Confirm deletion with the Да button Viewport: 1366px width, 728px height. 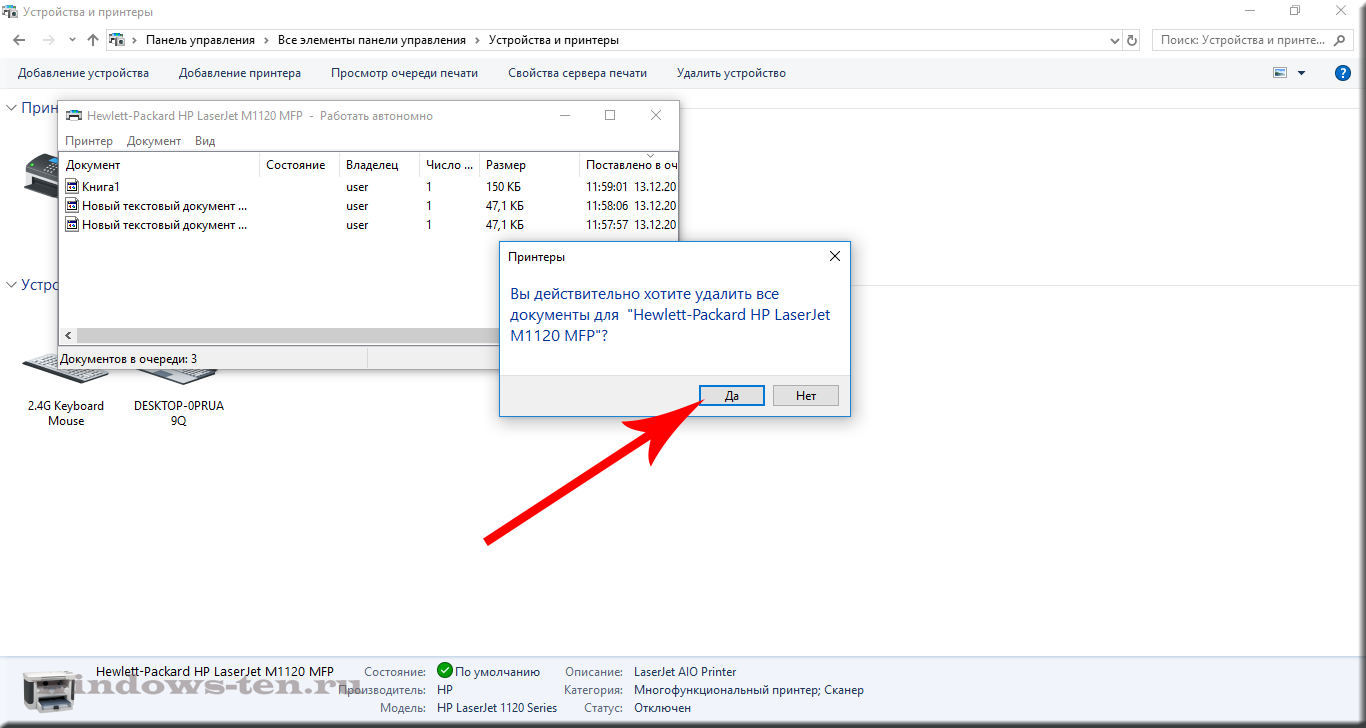[x=732, y=395]
